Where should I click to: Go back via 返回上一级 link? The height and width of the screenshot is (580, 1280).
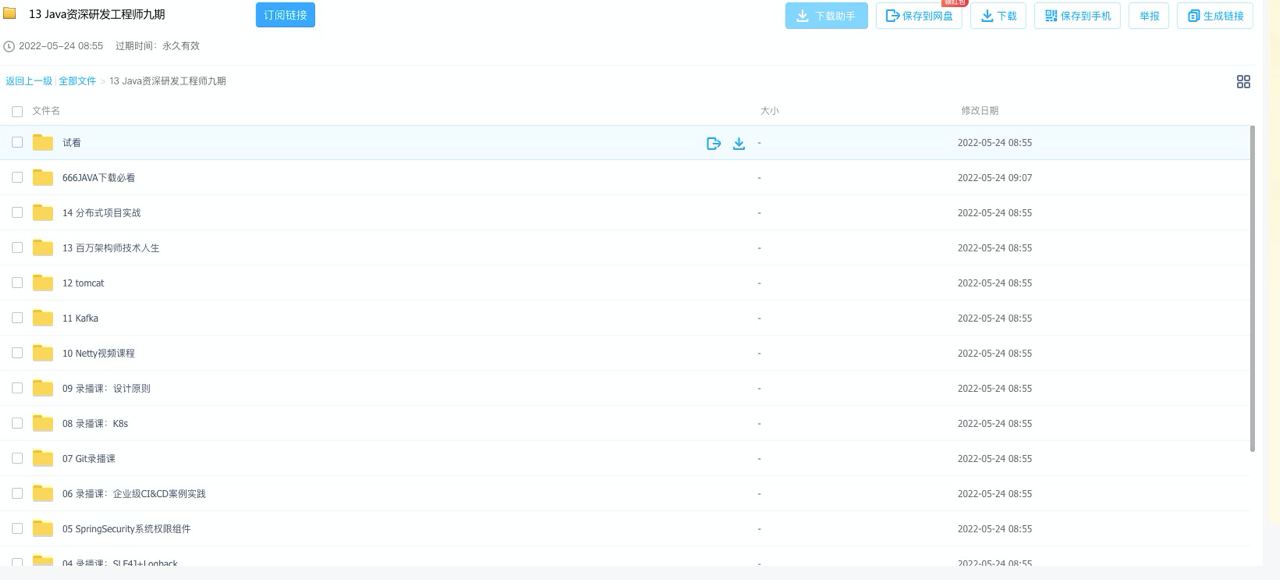click(x=28, y=81)
